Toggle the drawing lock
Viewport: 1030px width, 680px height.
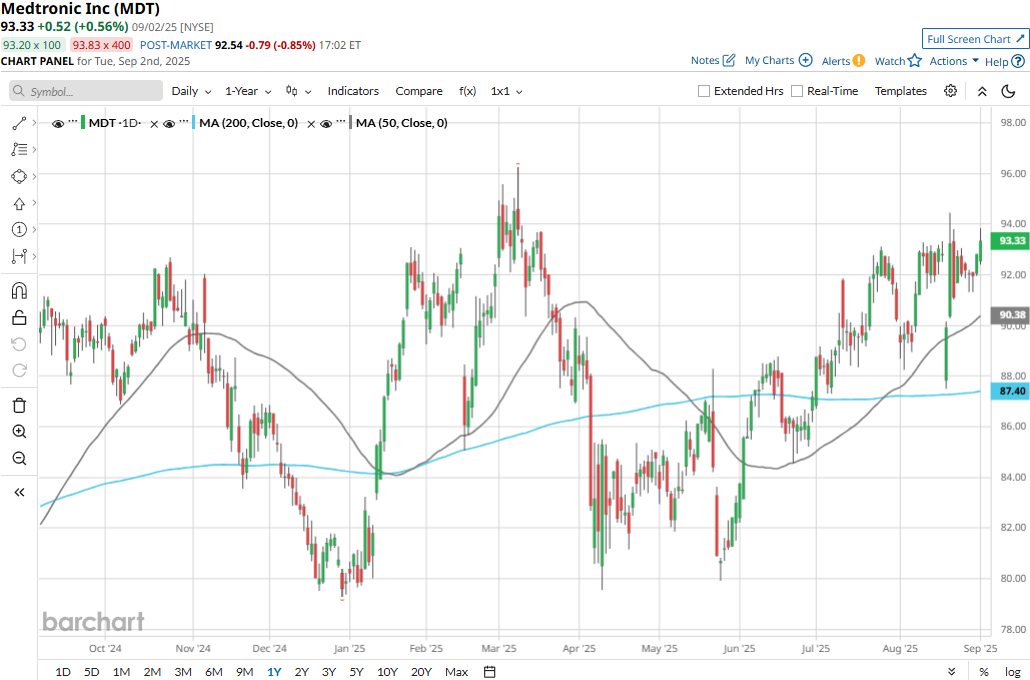coord(19,317)
